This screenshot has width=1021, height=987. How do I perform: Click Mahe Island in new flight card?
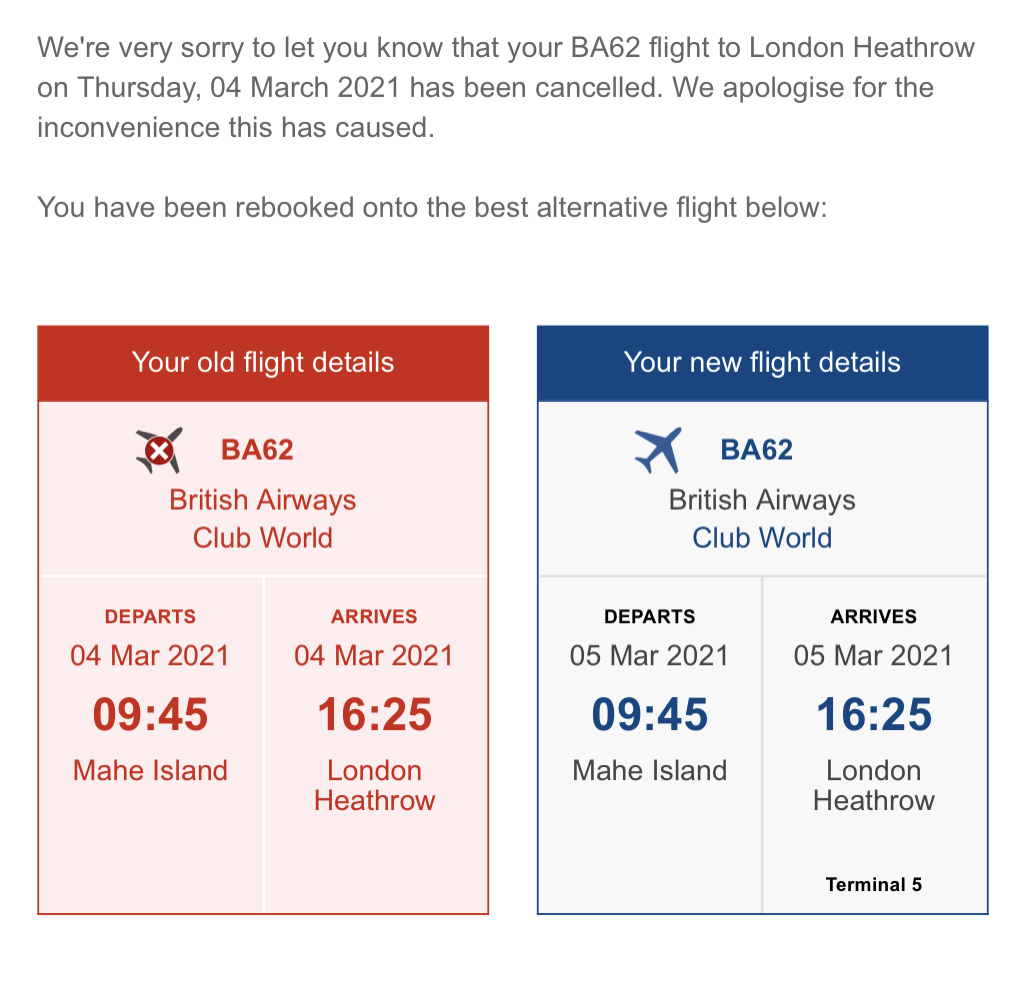[650, 770]
